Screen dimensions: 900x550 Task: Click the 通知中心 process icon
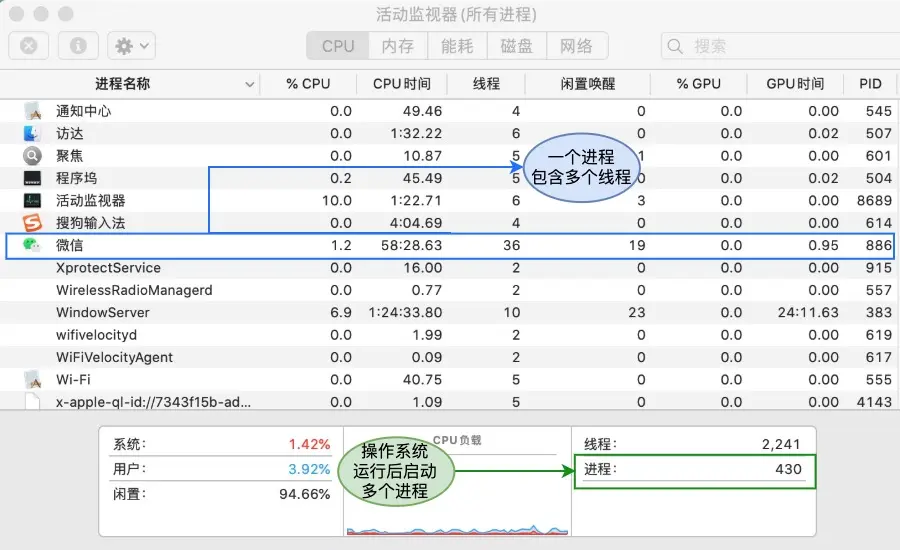(x=33, y=111)
